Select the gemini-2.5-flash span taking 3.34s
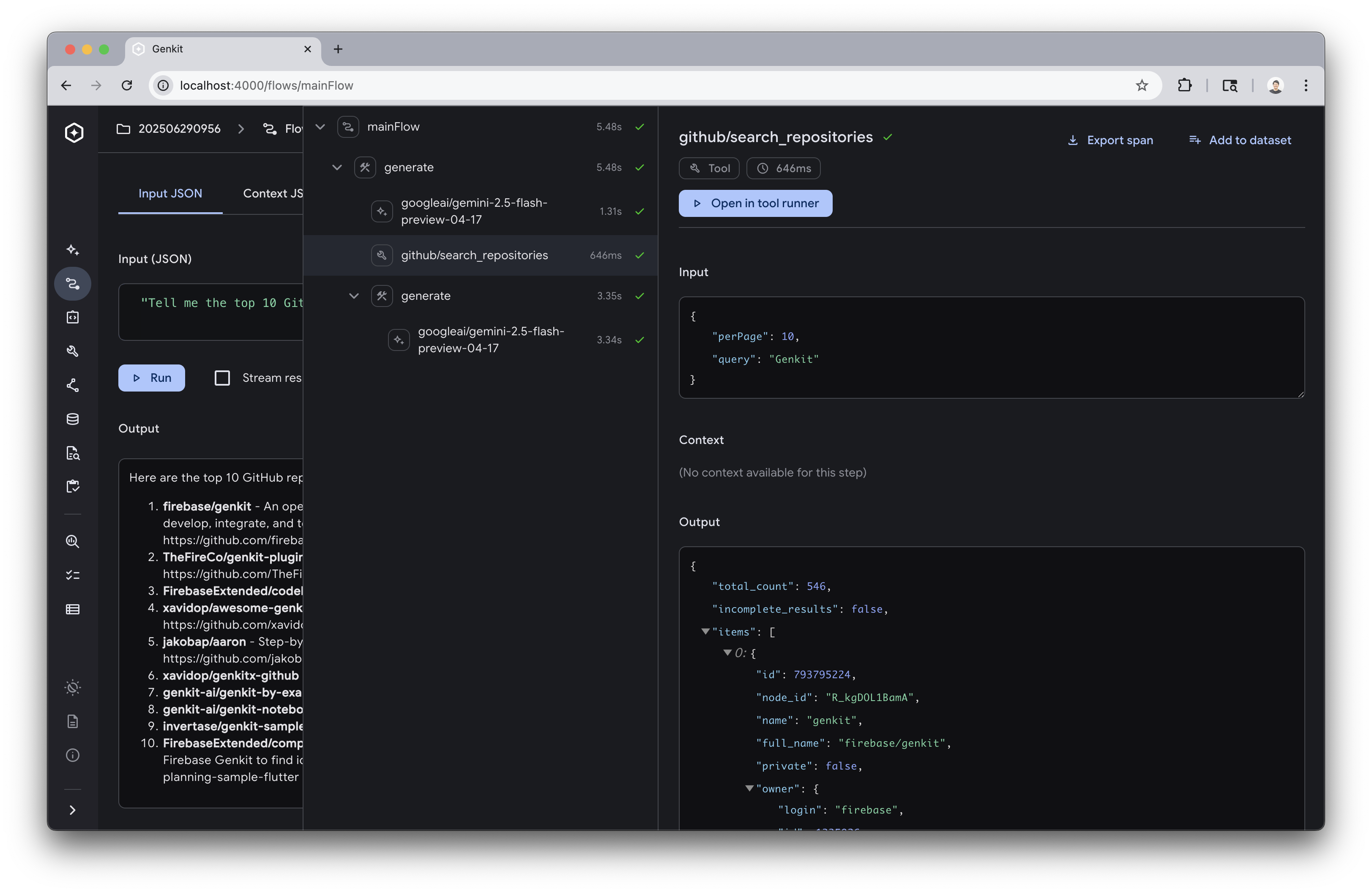 481,340
